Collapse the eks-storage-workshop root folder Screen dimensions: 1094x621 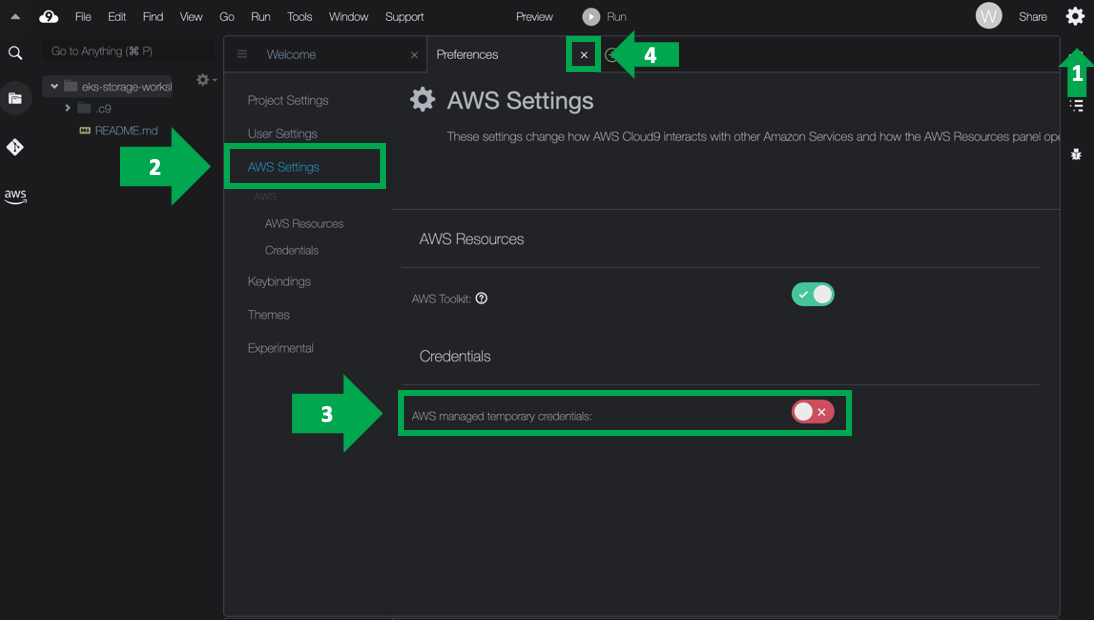pos(54,87)
